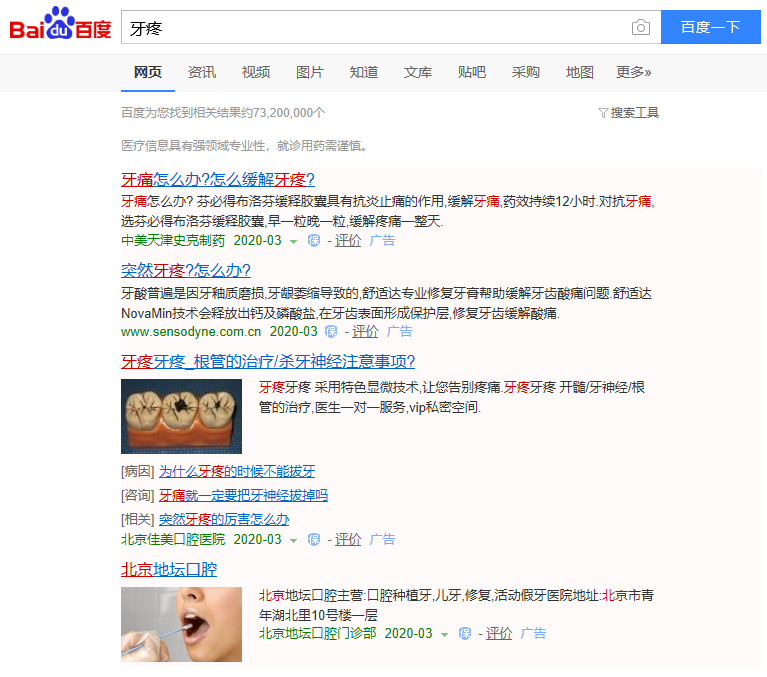This screenshot has height=677, width=767.
Task: Click 评价 in the 北京佳美口腔医院 row
Action: click(x=348, y=540)
